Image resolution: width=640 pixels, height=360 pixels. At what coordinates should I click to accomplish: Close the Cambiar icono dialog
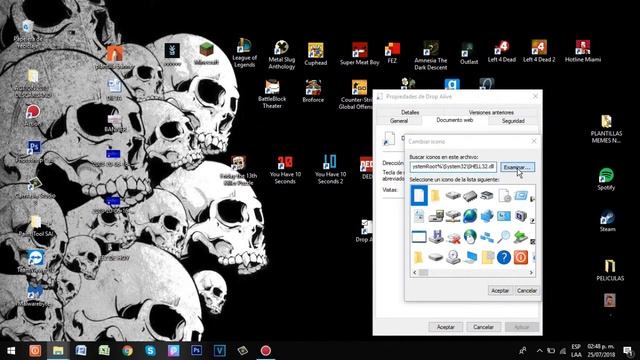(x=534, y=141)
